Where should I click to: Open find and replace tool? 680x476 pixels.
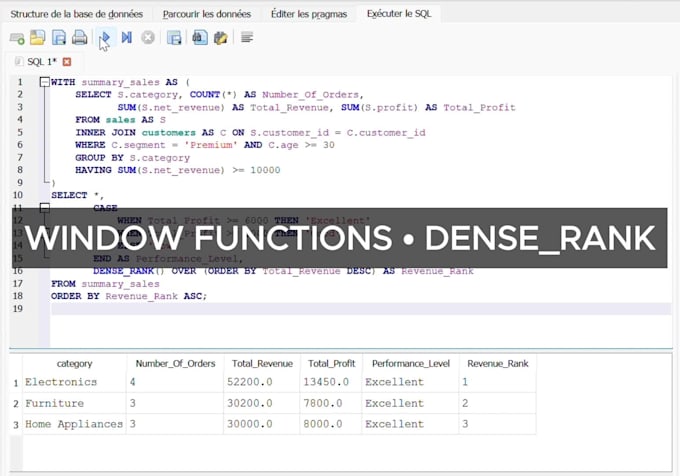tap(221, 38)
